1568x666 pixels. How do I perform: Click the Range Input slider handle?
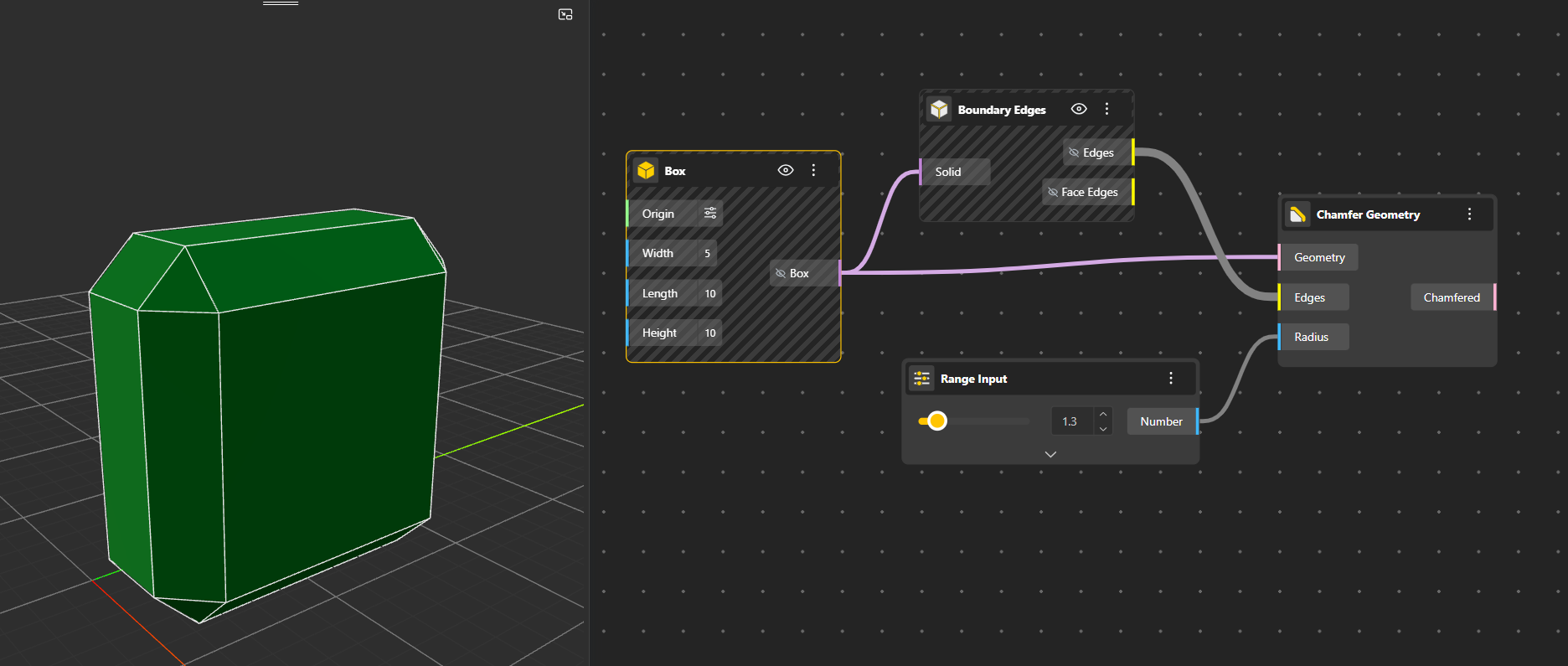coord(937,421)
